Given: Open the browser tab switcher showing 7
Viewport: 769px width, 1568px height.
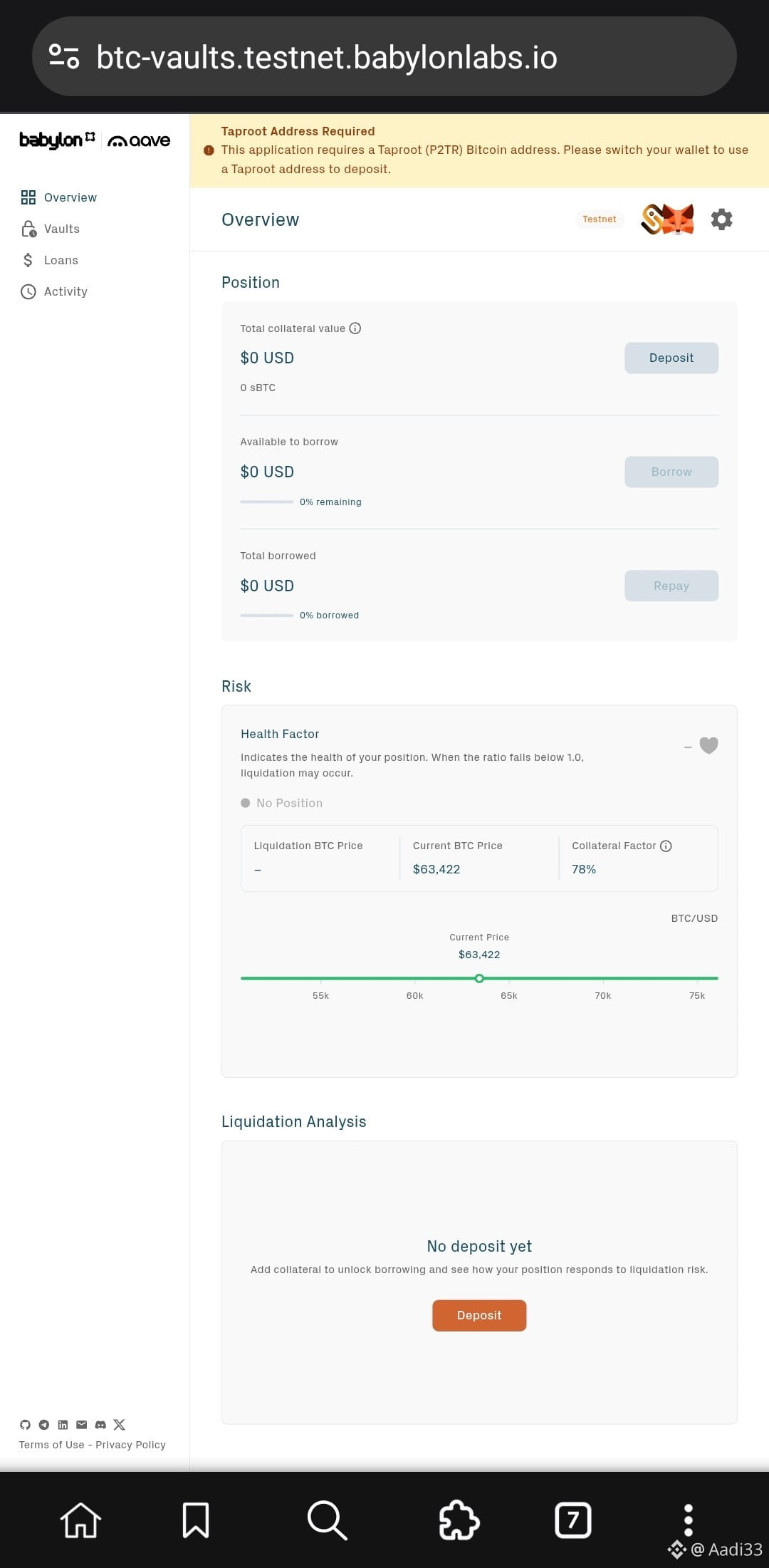Looking at the screenshot, I should pyautogui.click(x=573, y=1520).
